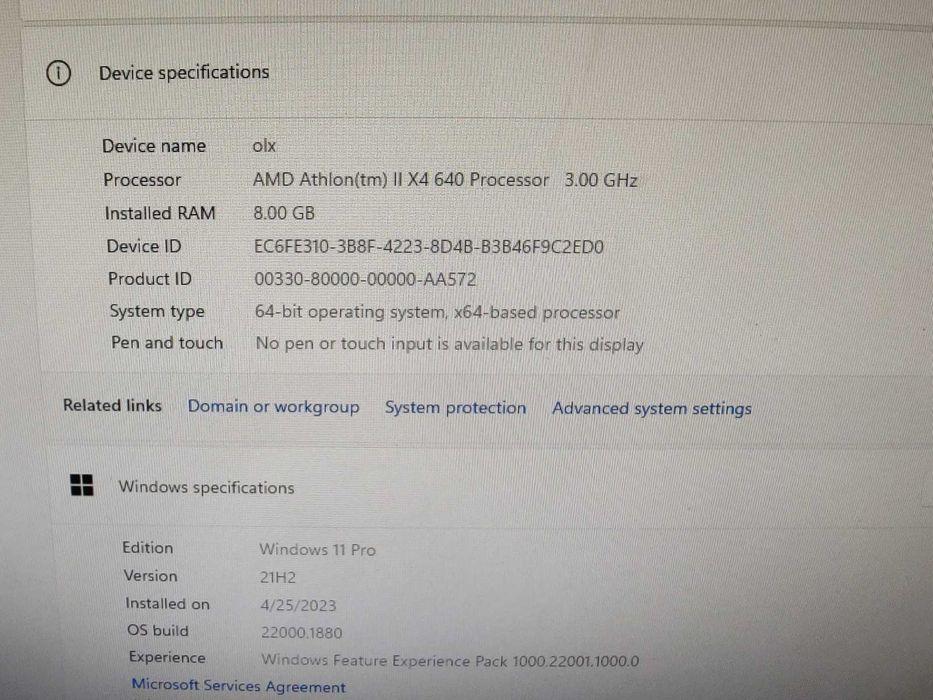Select the 8.00 GB RAM value
933x700 pixels.
pyautogui.click(x=284, y=213)
